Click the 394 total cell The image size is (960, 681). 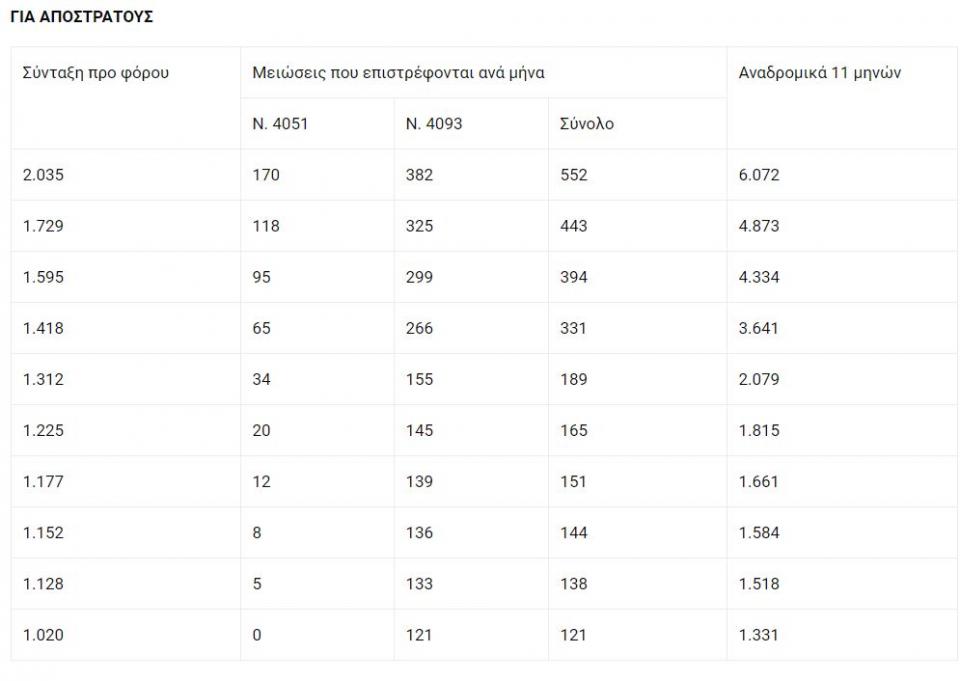click(x=574, y=277)
